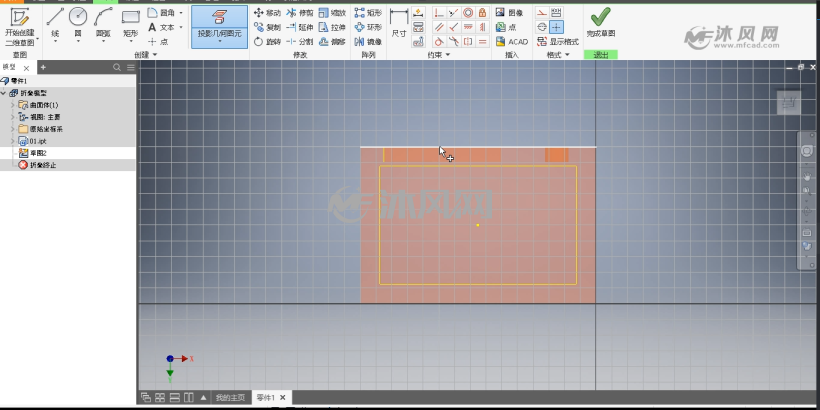820x410 pixels.
Task: Click Finish Sketch (完成草图) button
Action: (600, 23)
